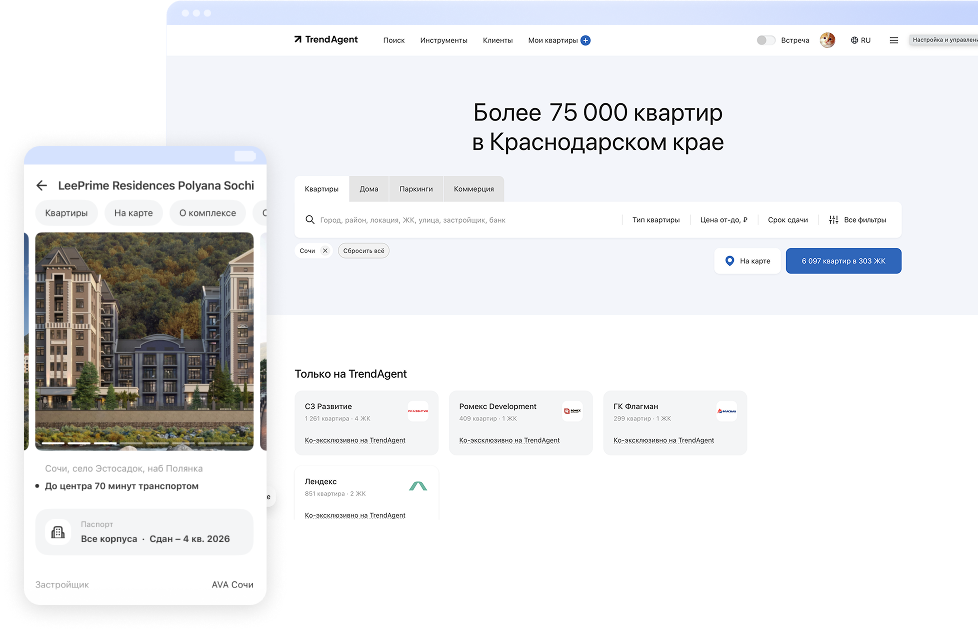
Task: Select the О комплексе chip in mobile view
Action: point(208,213)
